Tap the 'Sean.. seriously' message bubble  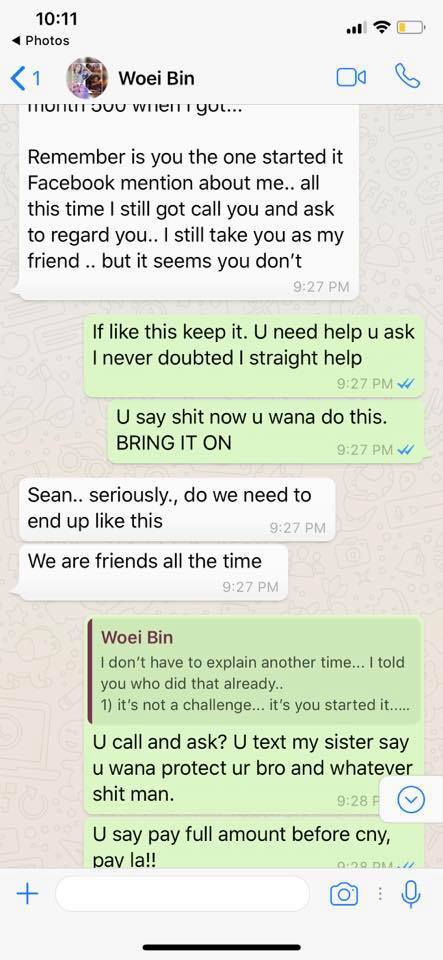tap(177, 509)
